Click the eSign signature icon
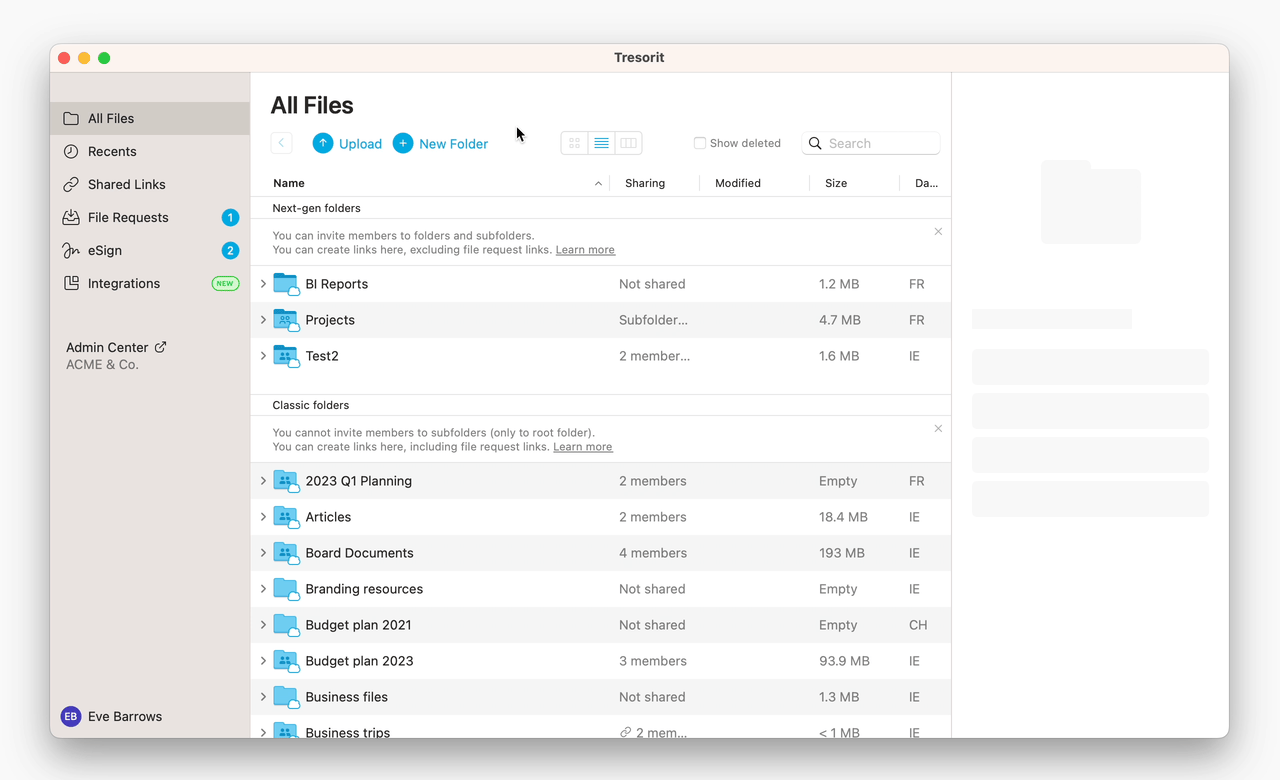This screenshot has width=1280, height=780. (x=71, y=250)
